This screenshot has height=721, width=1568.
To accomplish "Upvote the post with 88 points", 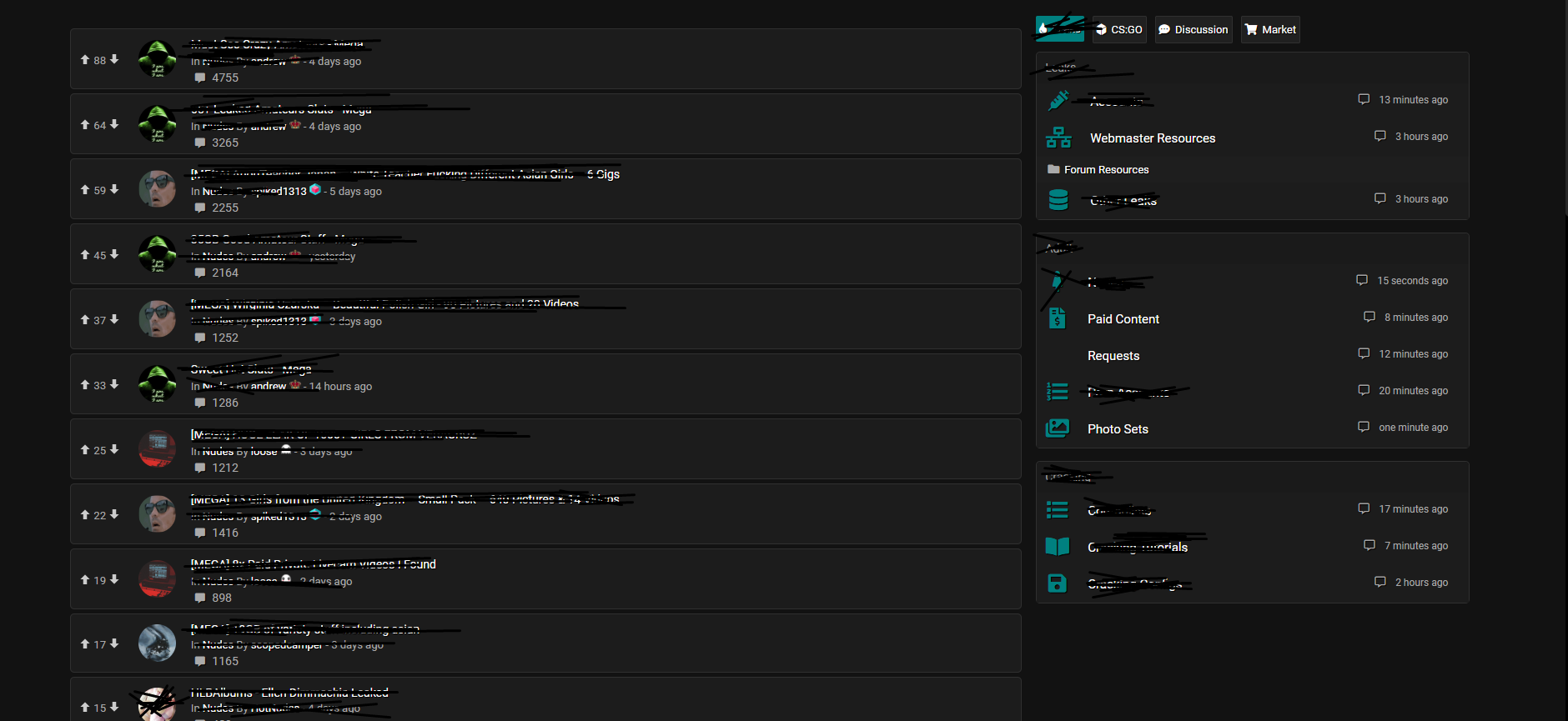I will 85,60.
